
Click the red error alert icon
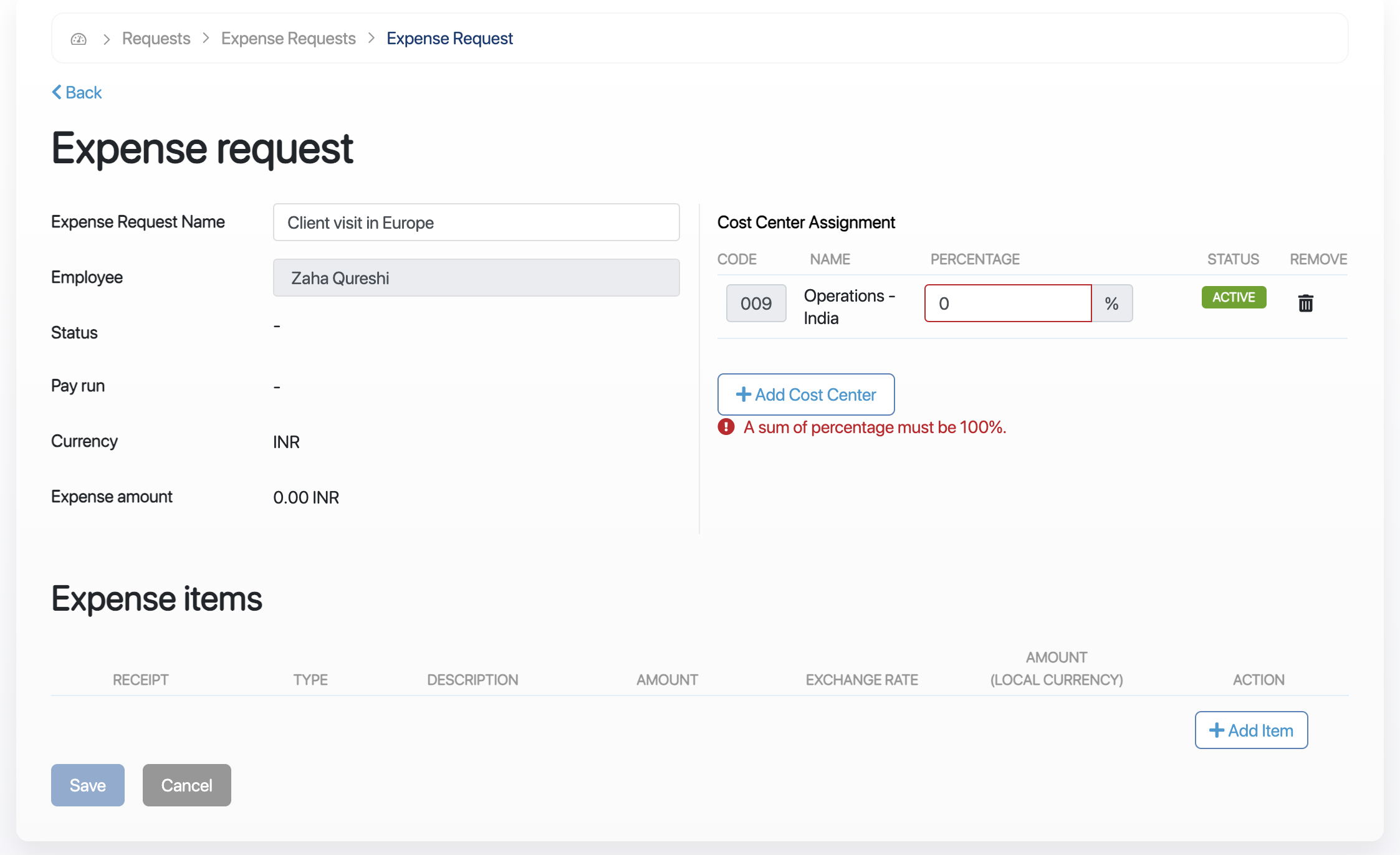[x=726, y=427]
